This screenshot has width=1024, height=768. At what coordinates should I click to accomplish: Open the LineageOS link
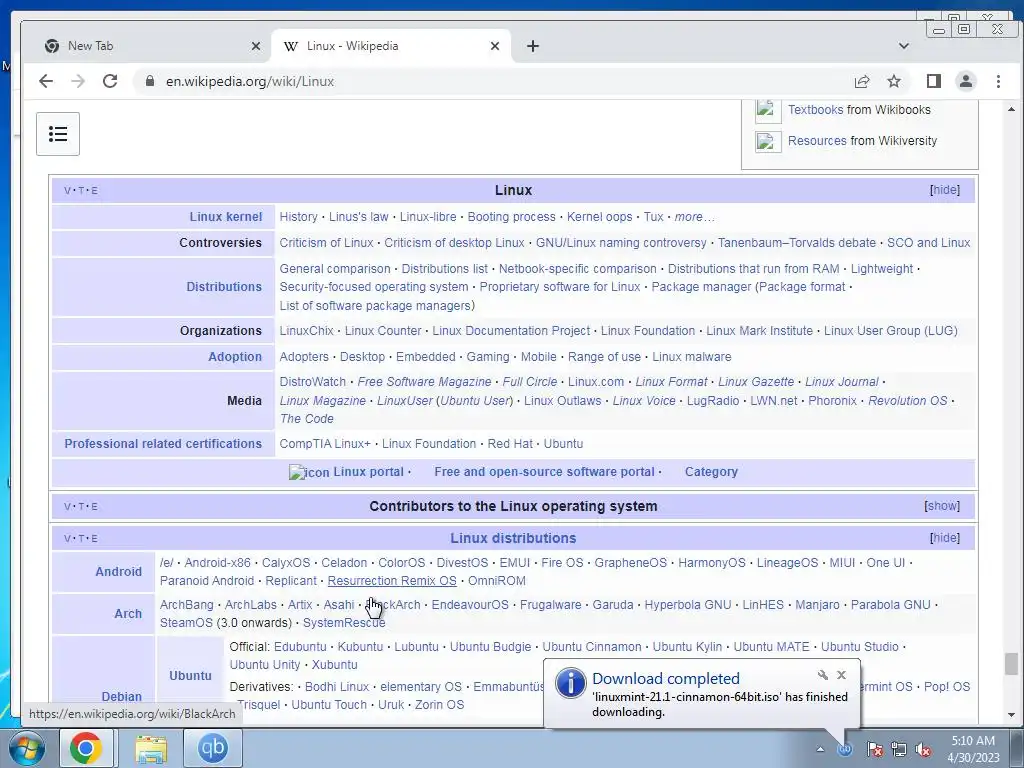787,563
